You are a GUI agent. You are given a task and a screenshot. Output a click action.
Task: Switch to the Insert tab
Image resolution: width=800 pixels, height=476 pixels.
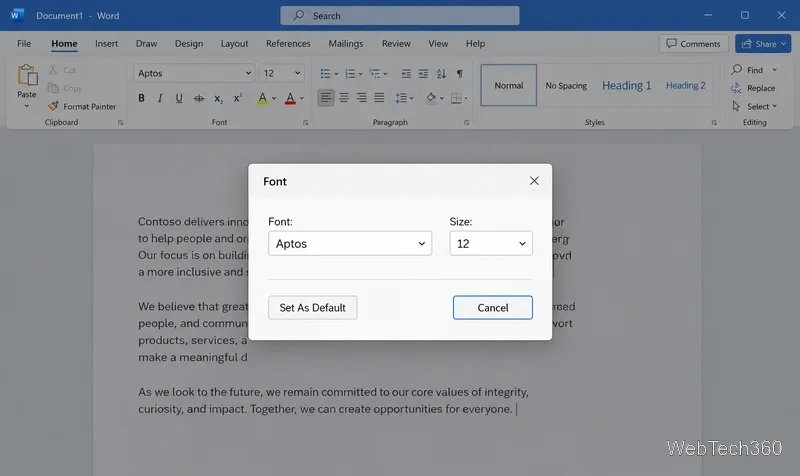coord(106,43)
